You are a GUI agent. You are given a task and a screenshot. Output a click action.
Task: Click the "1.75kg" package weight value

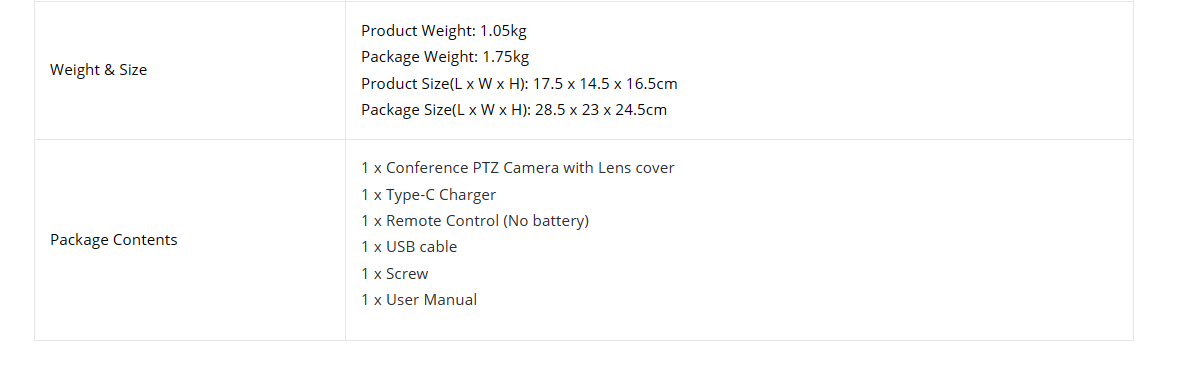coord(505,57)
